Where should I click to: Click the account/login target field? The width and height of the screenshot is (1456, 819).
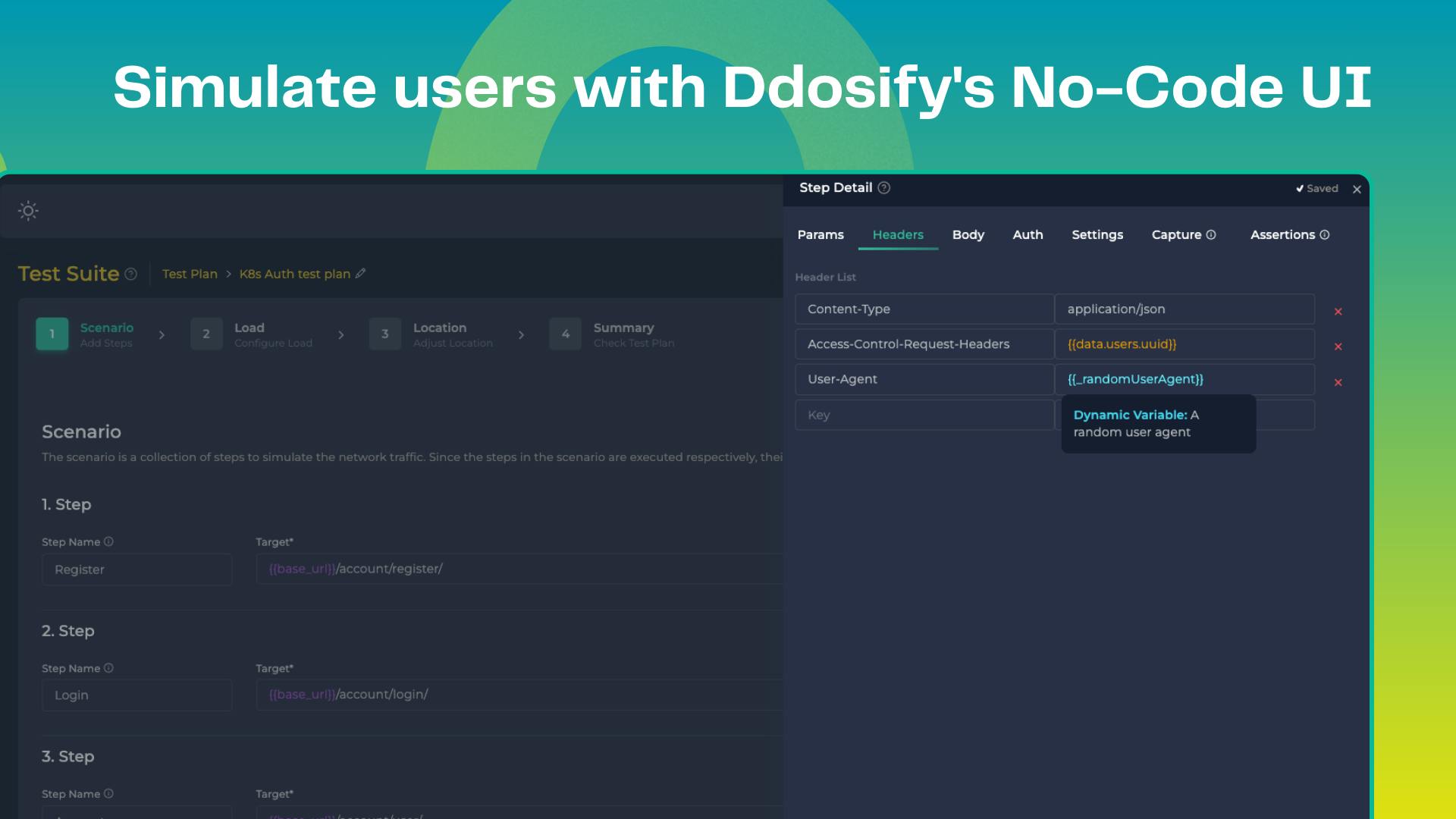[x=519, y=695]
